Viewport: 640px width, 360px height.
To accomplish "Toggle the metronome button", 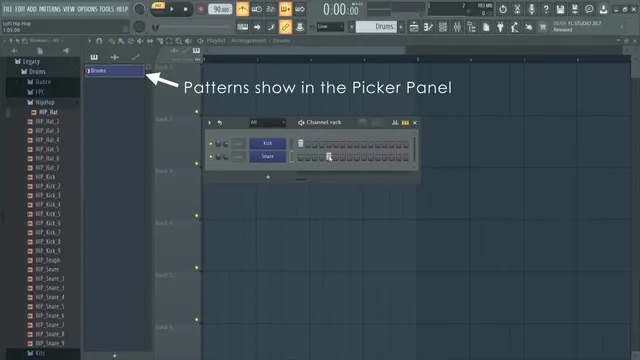I will (242, 9).
